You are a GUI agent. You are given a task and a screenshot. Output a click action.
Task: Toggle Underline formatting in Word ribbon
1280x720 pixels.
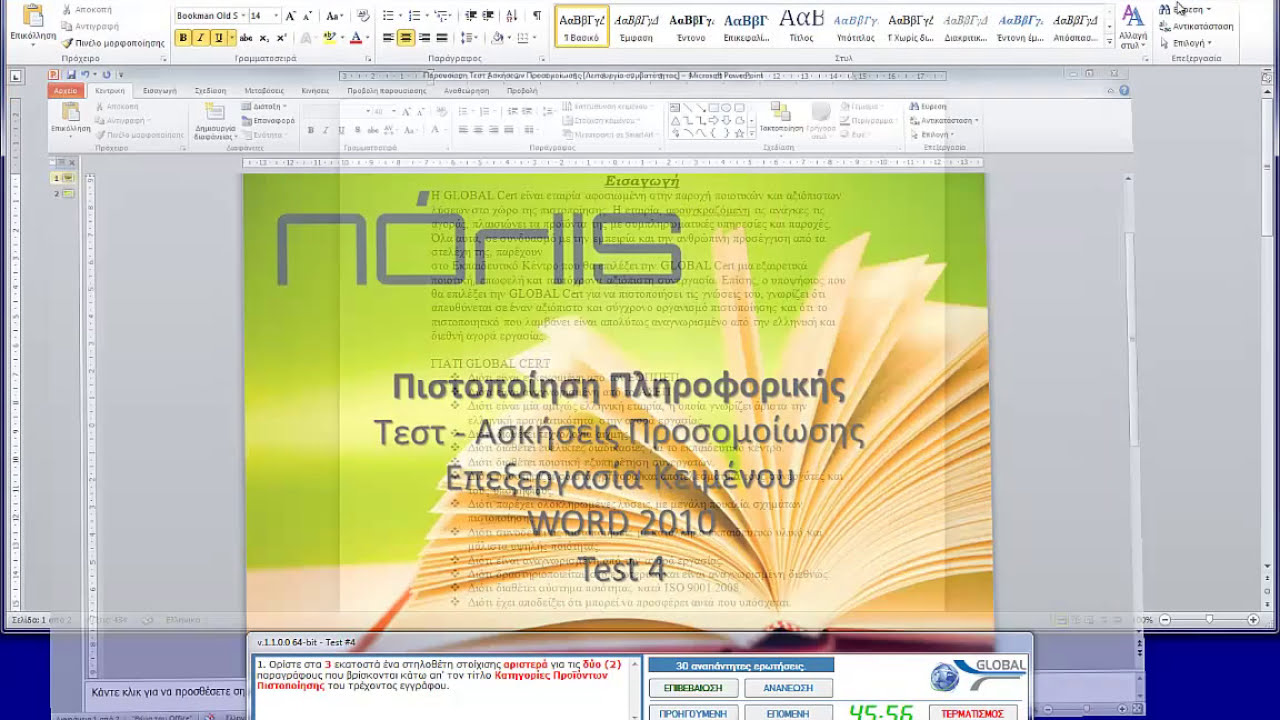[217, 38]
